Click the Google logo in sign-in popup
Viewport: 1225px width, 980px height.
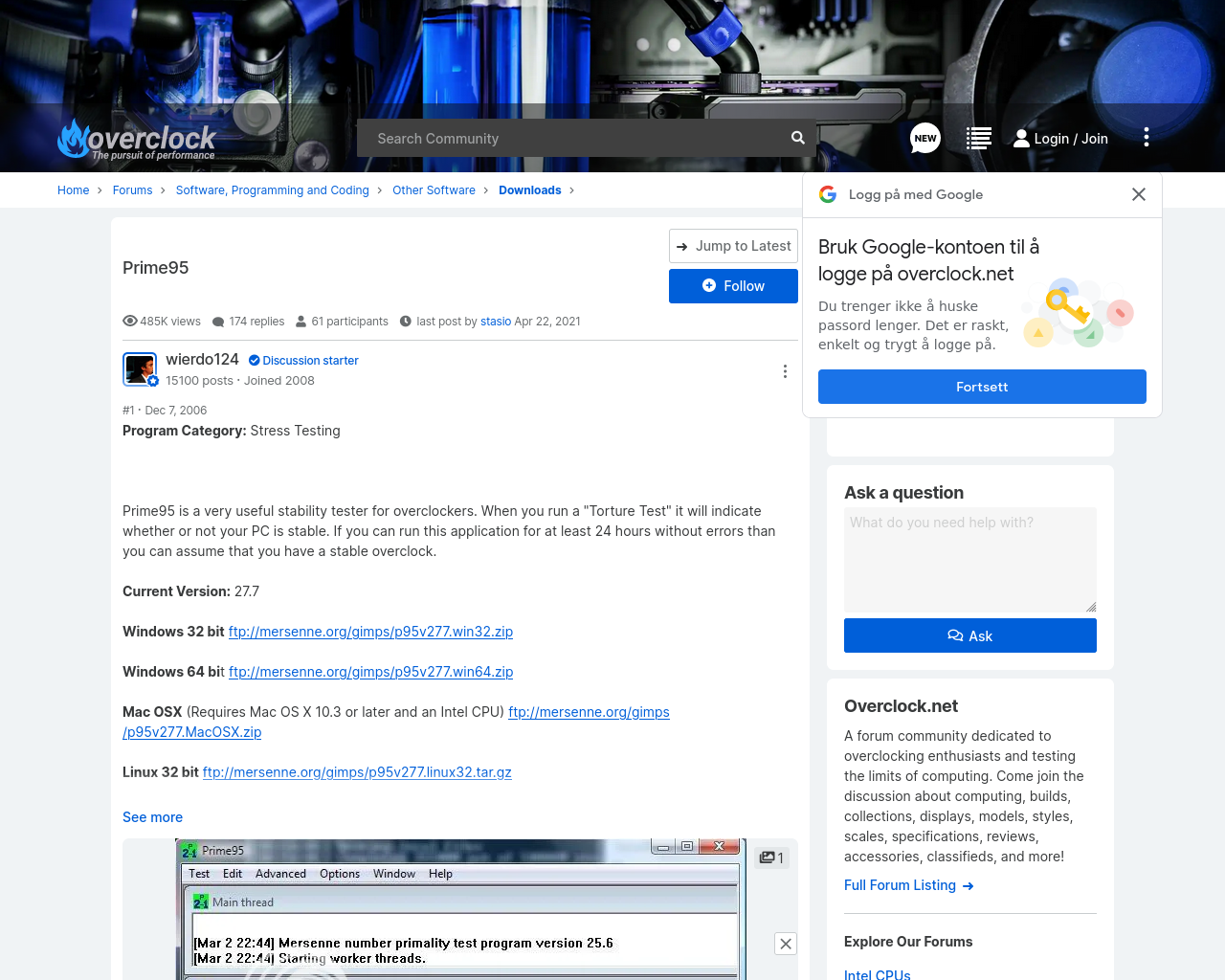click(x=828, y=194)
